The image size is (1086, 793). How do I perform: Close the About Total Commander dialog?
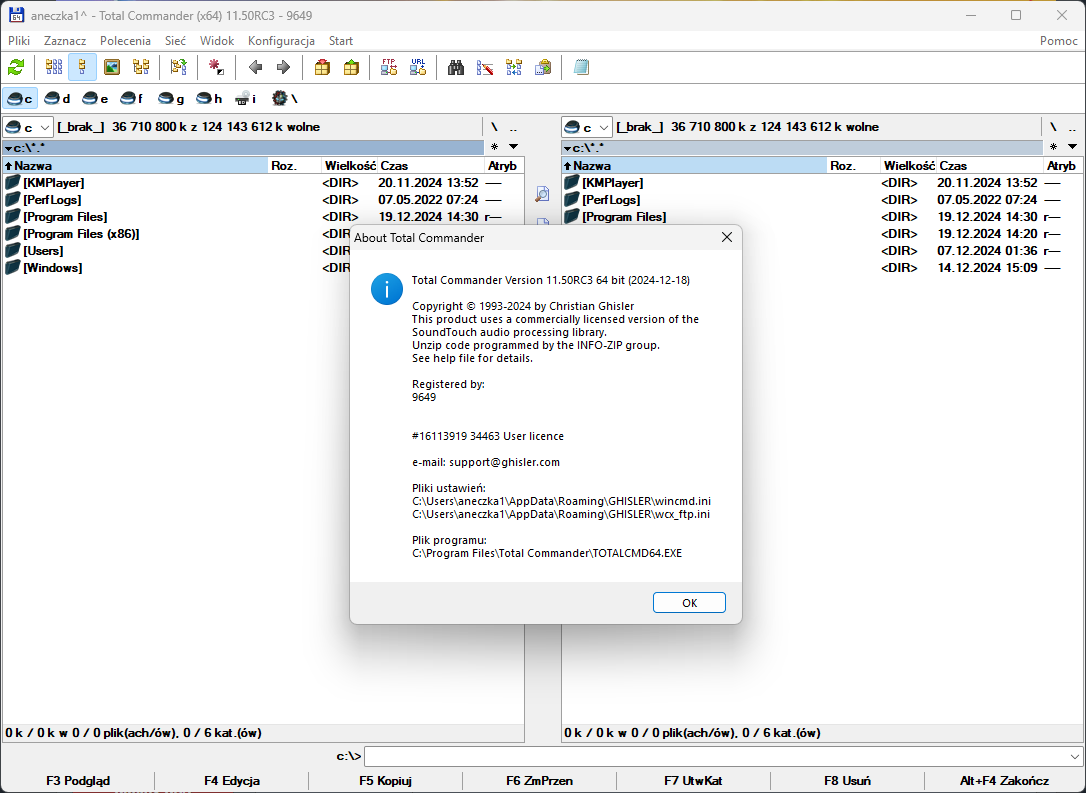(x=727, y=238)
